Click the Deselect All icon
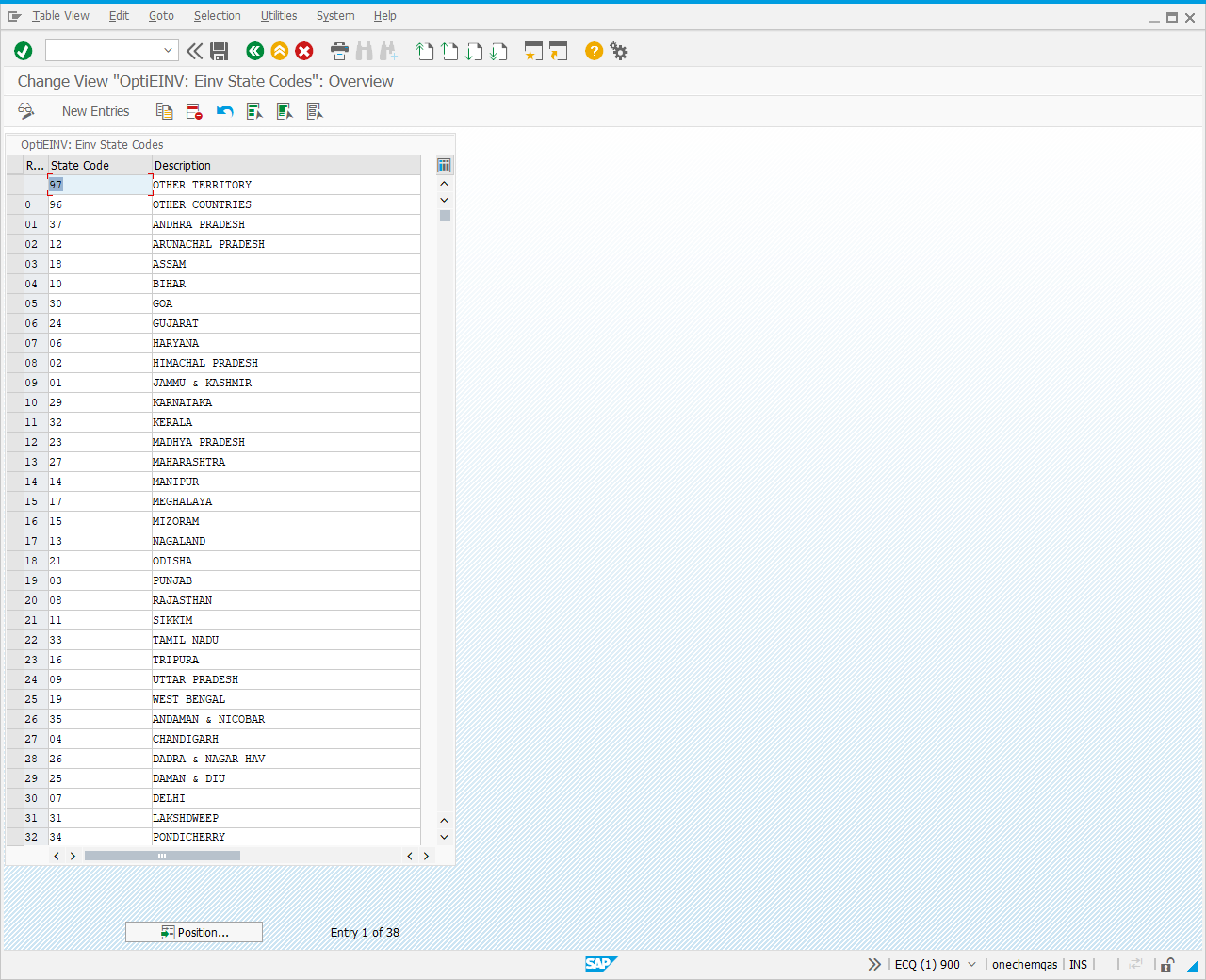 click(x=315, y=111)
